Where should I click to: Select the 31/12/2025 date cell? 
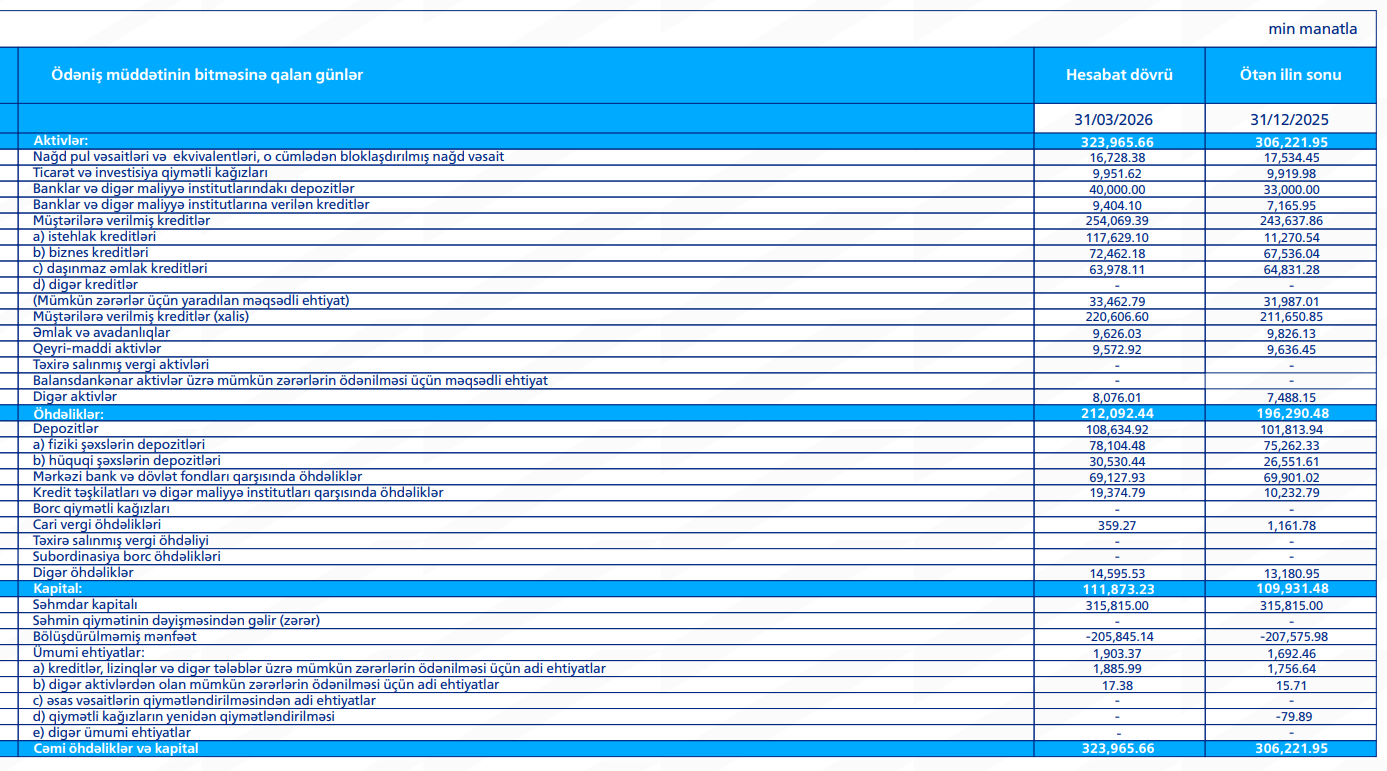point(1290,119)
